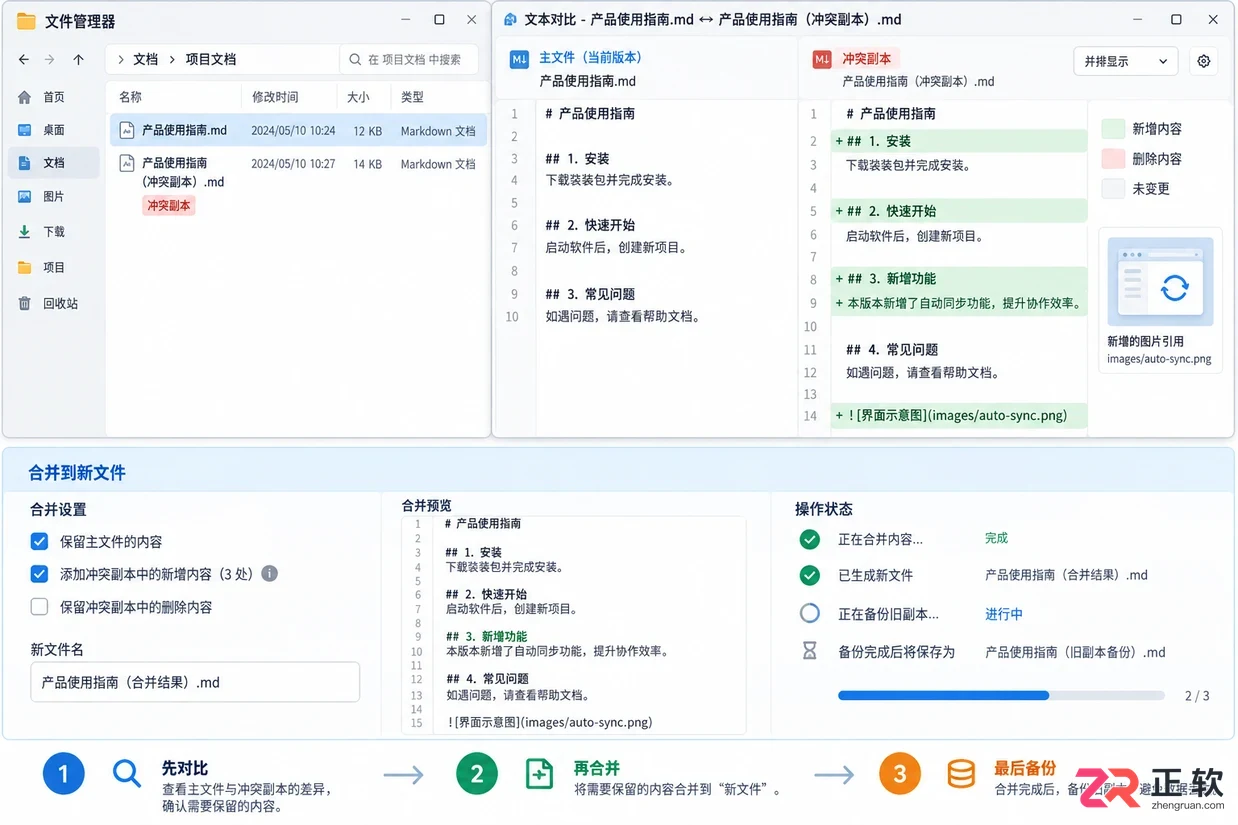Click the pink 删除内容 legend swatch

[1113, 159]
